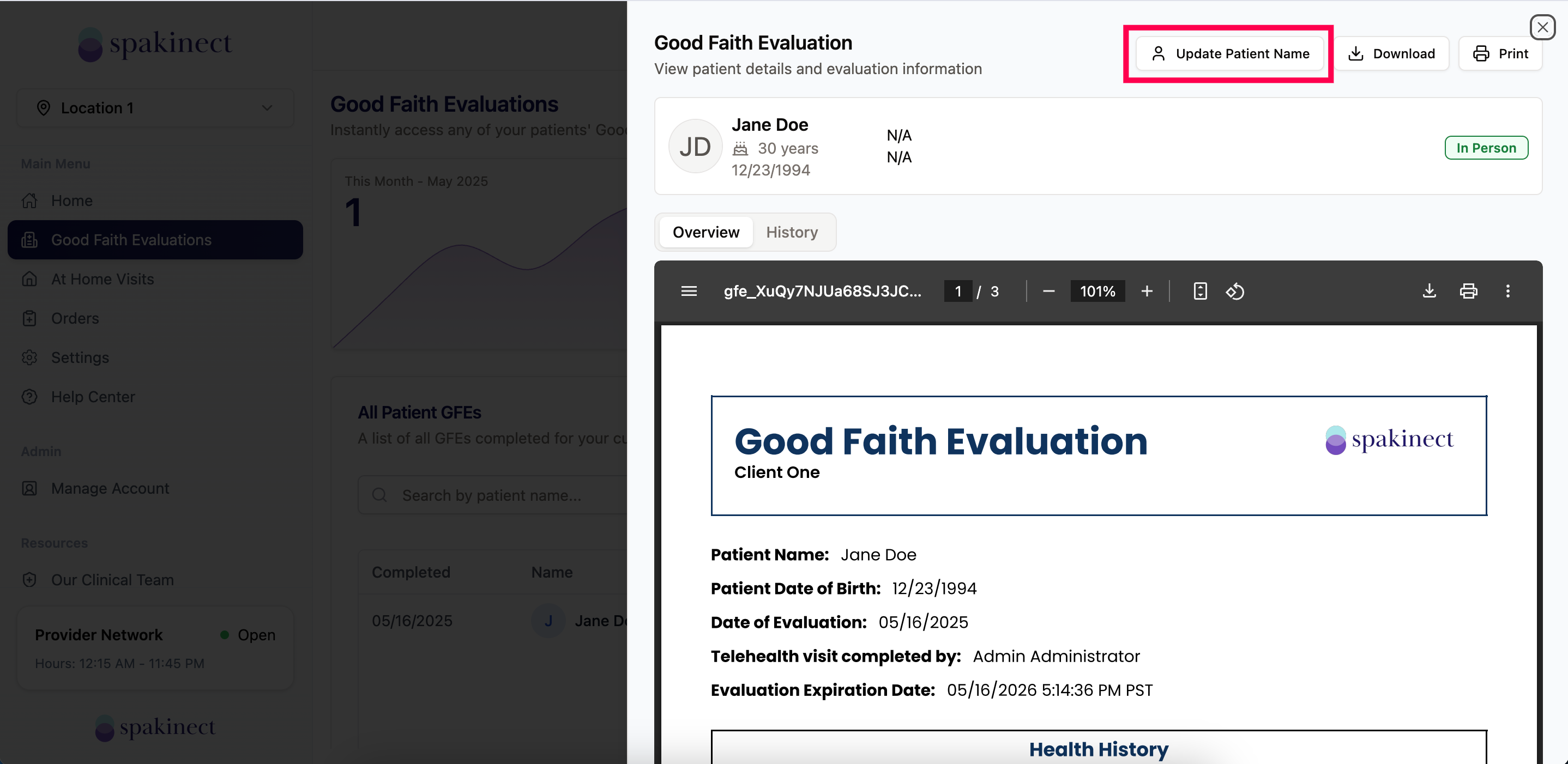Switch to the History tab

[791, 232]
